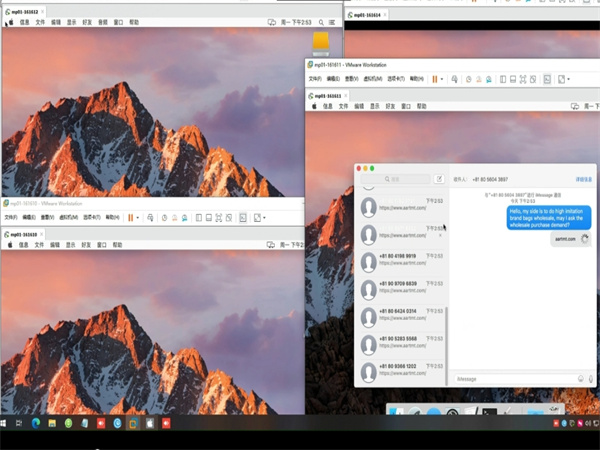Click the emoji icon in message field
This screenshot has height=450, width=600.
(x=581, y=379)
